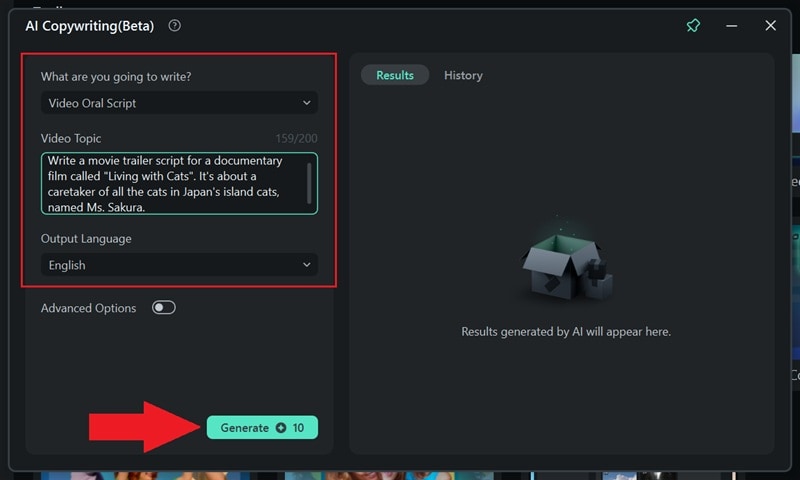This screenshot has height=480, width=800.
Task: Click the Video Topic text box scrollbar
Action: pos(309,183)
